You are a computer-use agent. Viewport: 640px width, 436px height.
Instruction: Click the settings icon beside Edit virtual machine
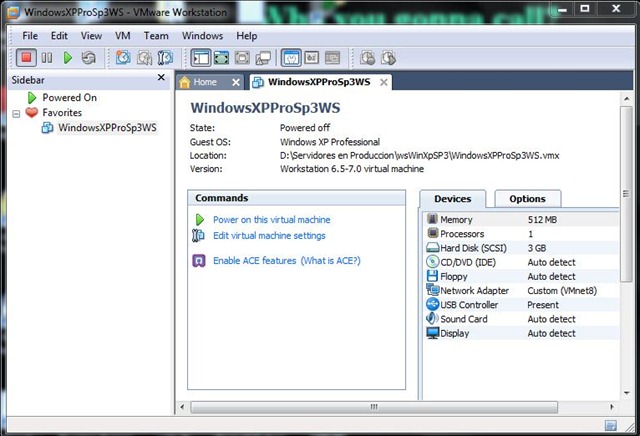198,236
